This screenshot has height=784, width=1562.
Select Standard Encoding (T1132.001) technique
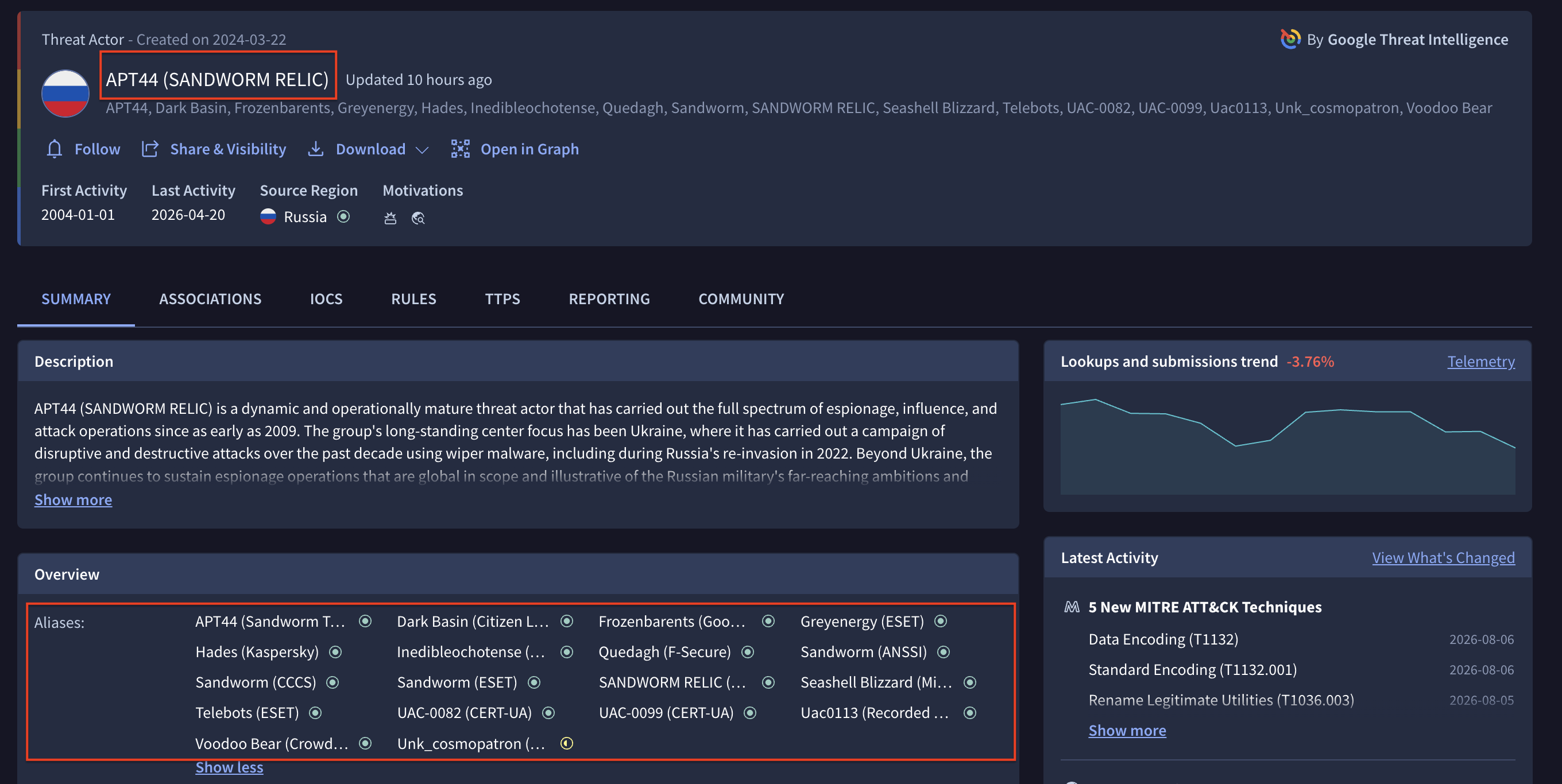(1192, 669)
